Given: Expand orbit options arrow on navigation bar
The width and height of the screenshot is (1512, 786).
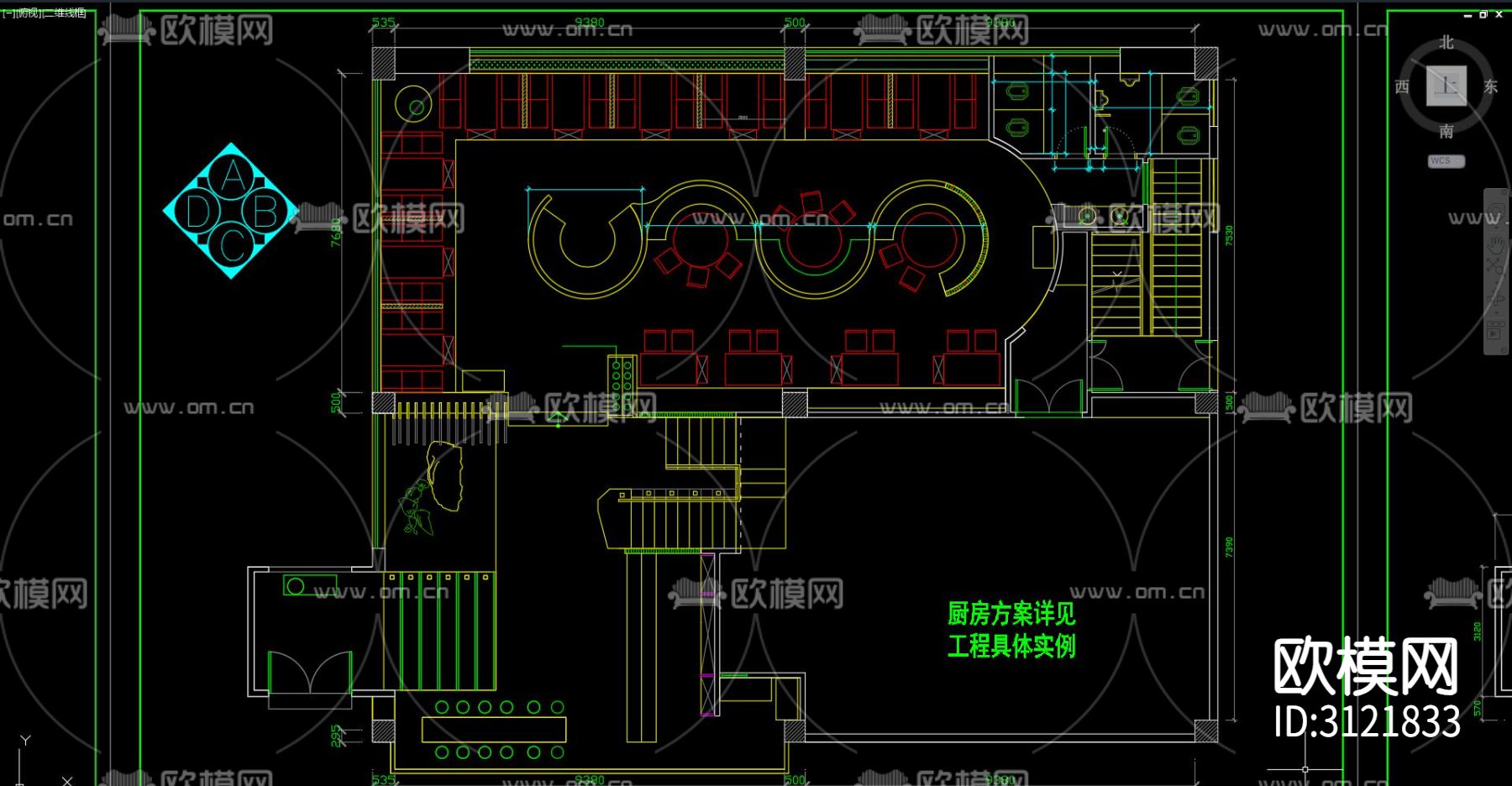Looking at the screenshot, I should 1496,312.
